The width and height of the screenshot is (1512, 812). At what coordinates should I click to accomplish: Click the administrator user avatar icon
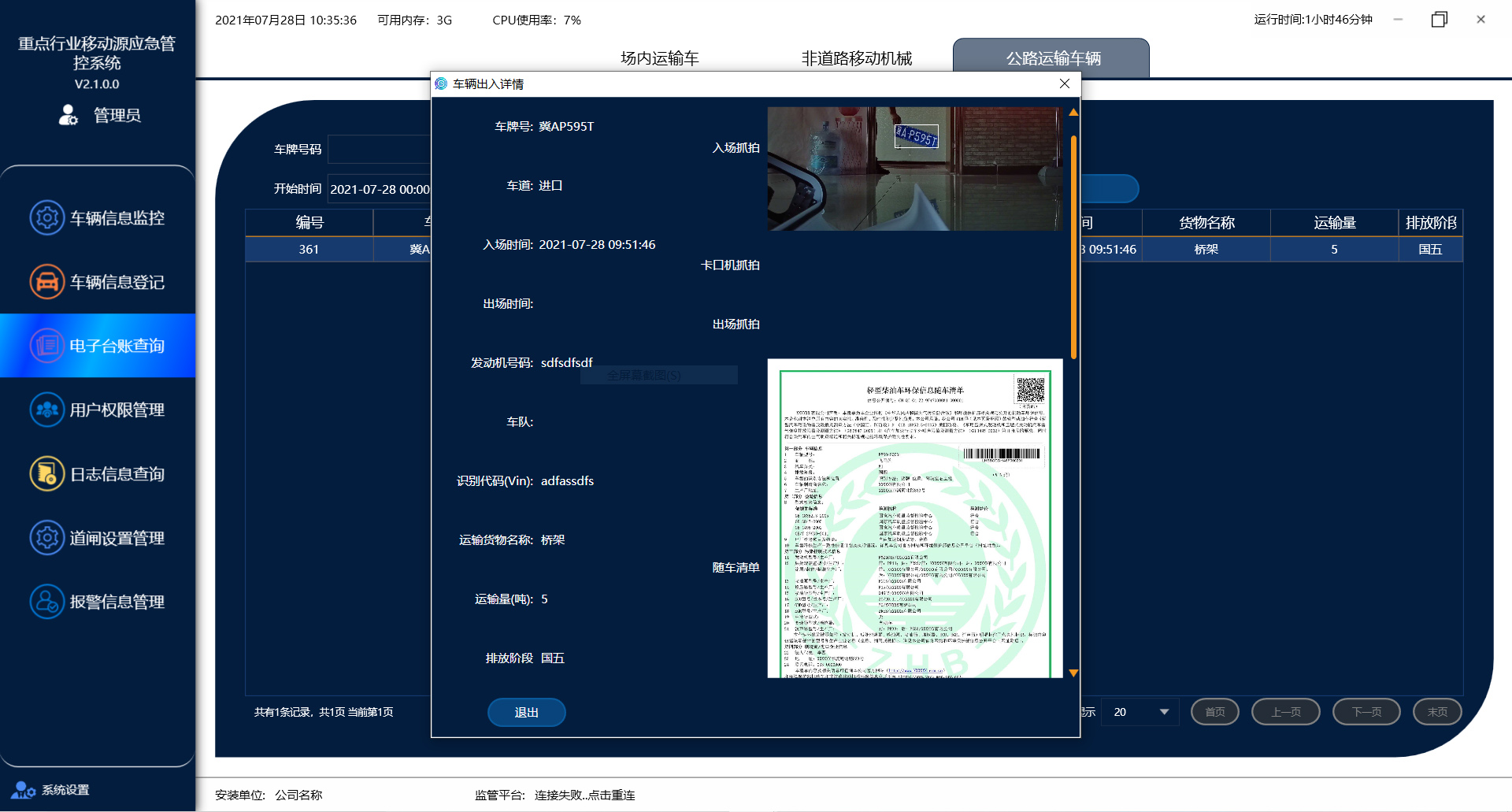pos(69,115)
